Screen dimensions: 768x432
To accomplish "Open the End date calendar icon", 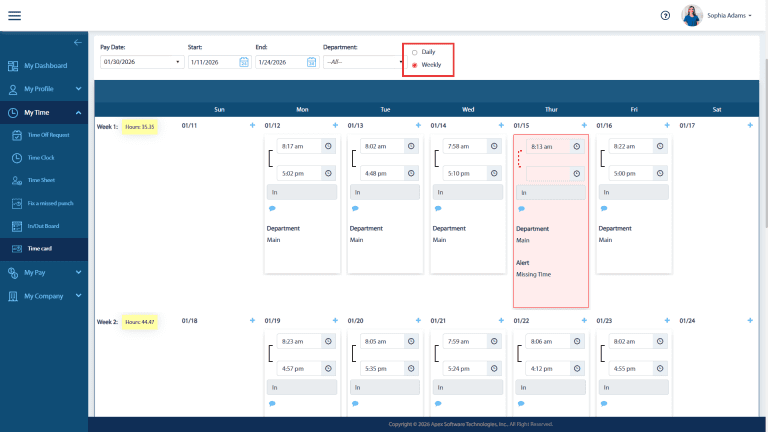I will pyautogui.click(x=312, y=62).
